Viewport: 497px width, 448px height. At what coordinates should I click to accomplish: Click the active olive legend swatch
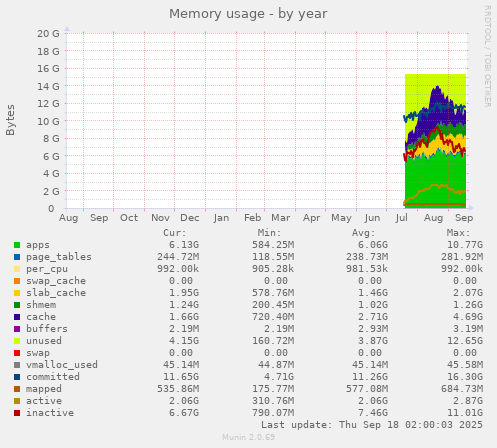coord(17,401)
